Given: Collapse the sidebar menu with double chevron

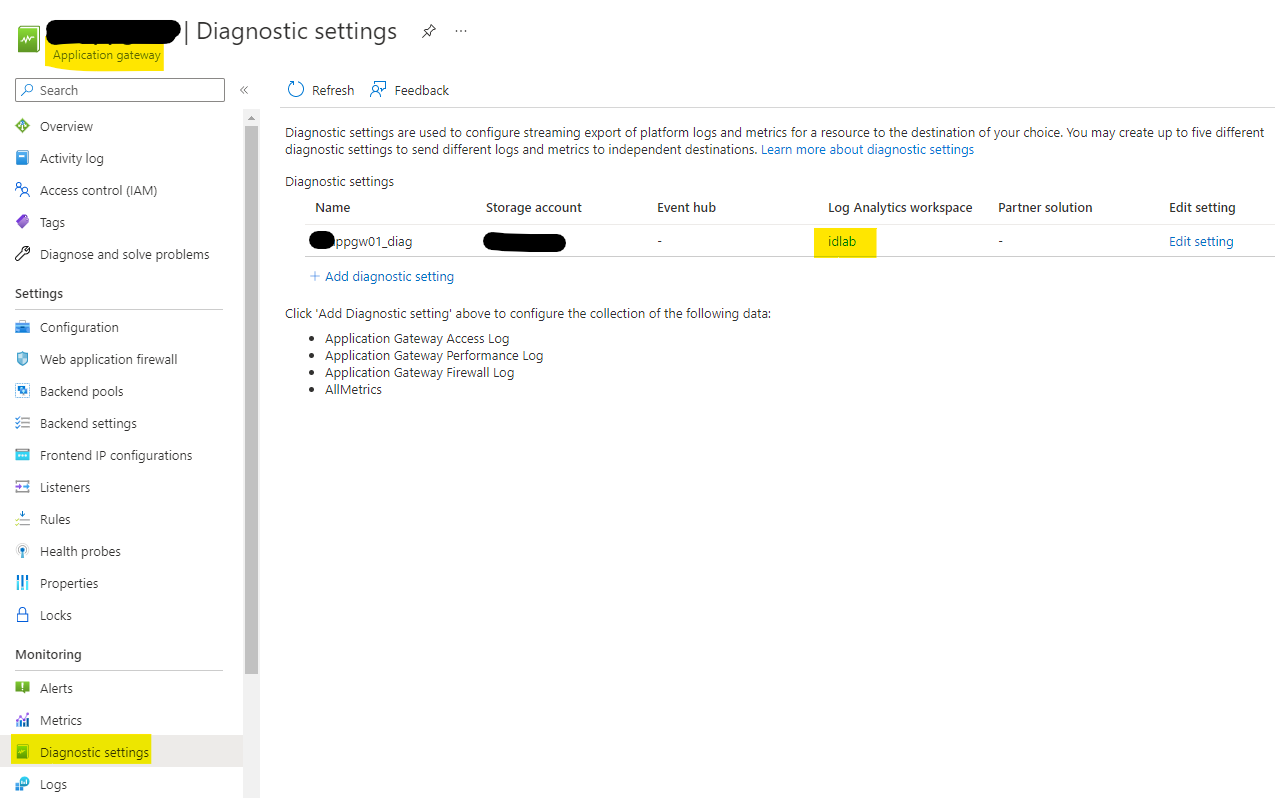Looking at the screenshot, I should coord(244,90).
